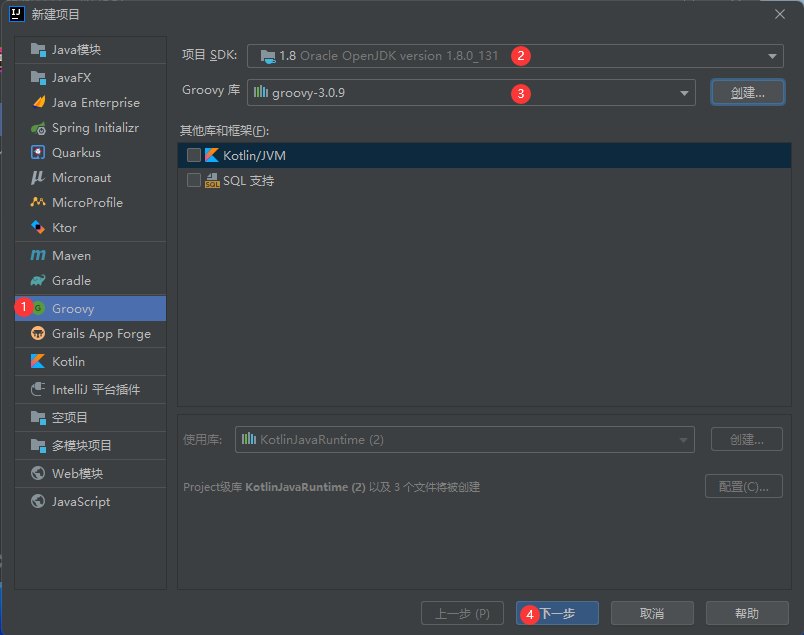Click the Web模块 globe icon
Image resolution: width=804 pixels, height=635 pixels.
pos(38,473)
